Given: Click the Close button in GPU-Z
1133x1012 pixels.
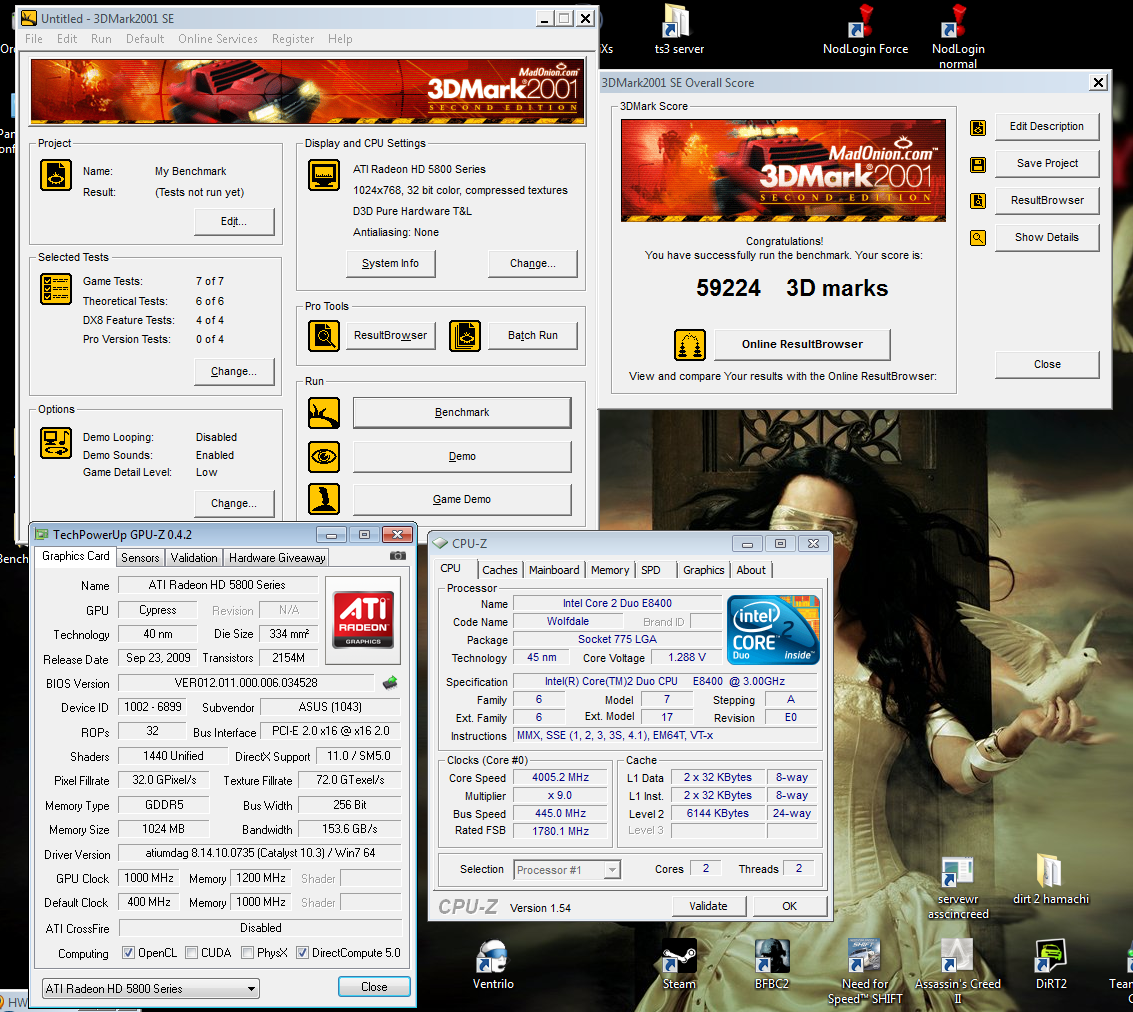Looking at the screenshot, I should 374,987.
